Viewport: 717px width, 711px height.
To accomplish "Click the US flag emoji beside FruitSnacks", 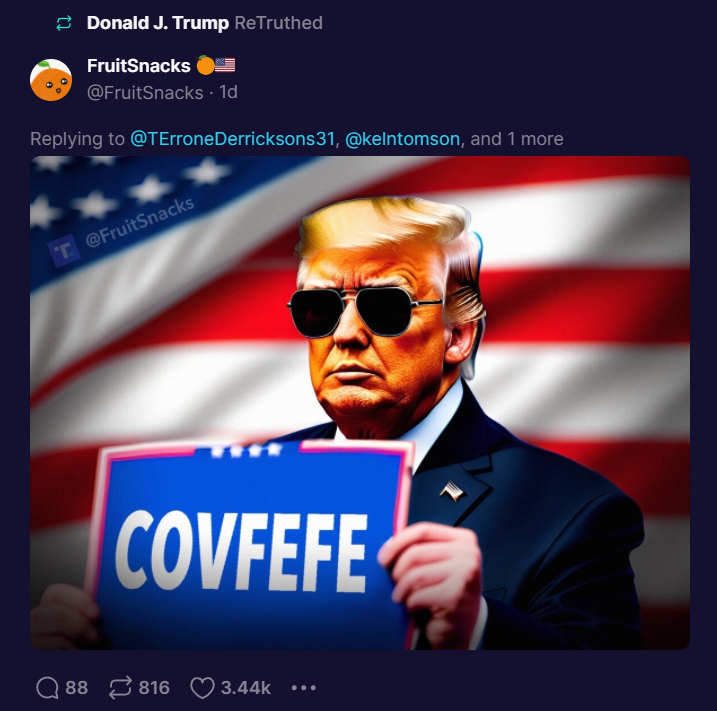I will click(x=225, y=65).
